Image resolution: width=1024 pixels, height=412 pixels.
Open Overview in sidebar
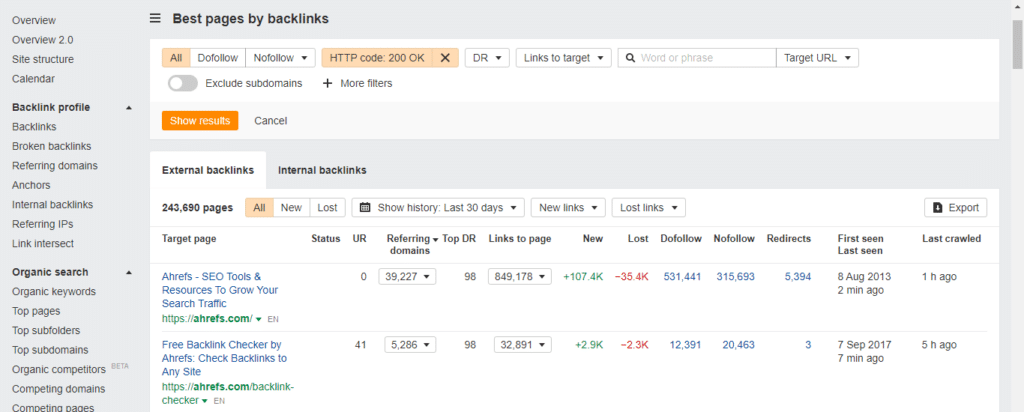point(34,20)
